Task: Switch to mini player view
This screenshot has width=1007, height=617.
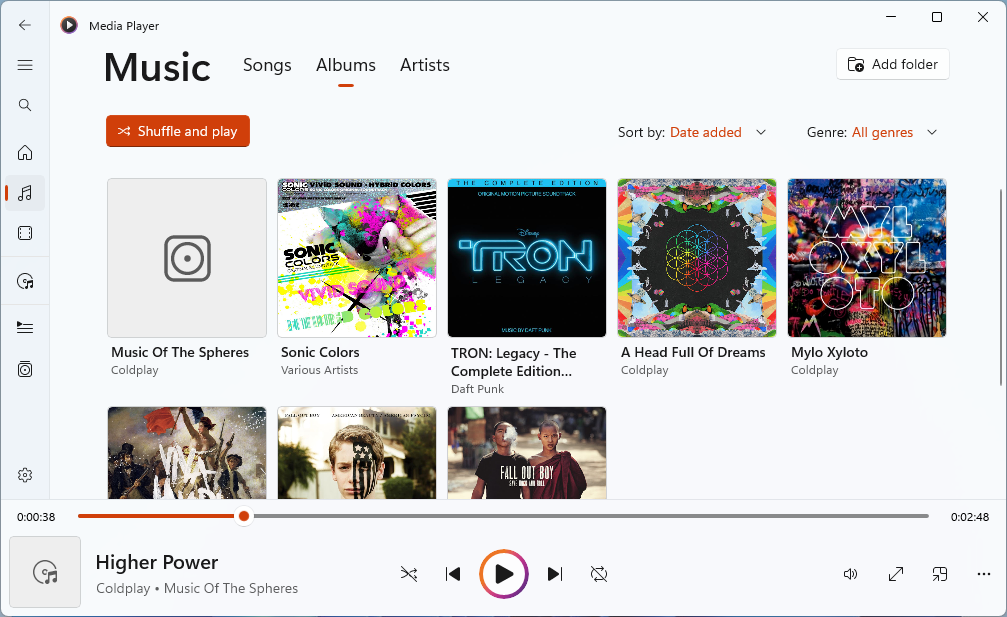Action: tap(940, 574)
